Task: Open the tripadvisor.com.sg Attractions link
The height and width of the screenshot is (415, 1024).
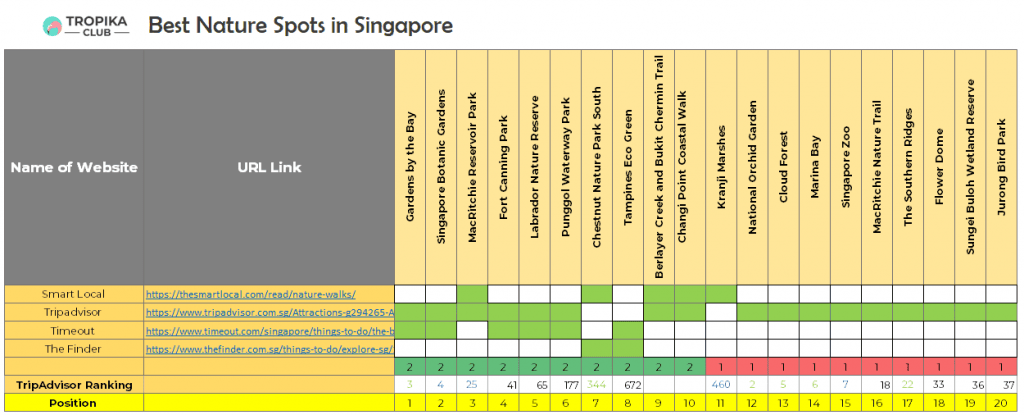Action: click(x=269, y=313)
